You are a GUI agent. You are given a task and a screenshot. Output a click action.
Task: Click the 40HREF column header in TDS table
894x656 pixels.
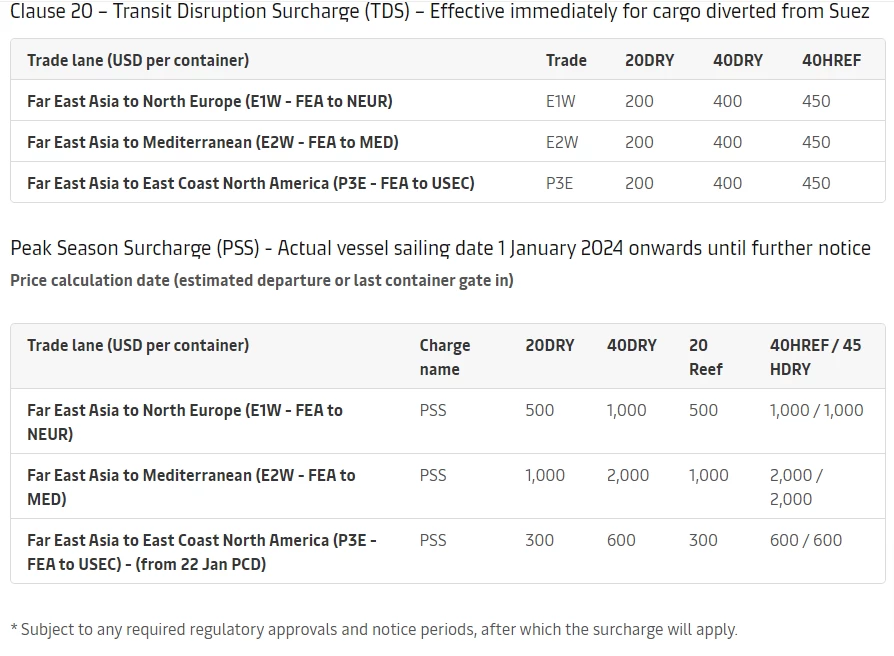click(x=831, y=60)
